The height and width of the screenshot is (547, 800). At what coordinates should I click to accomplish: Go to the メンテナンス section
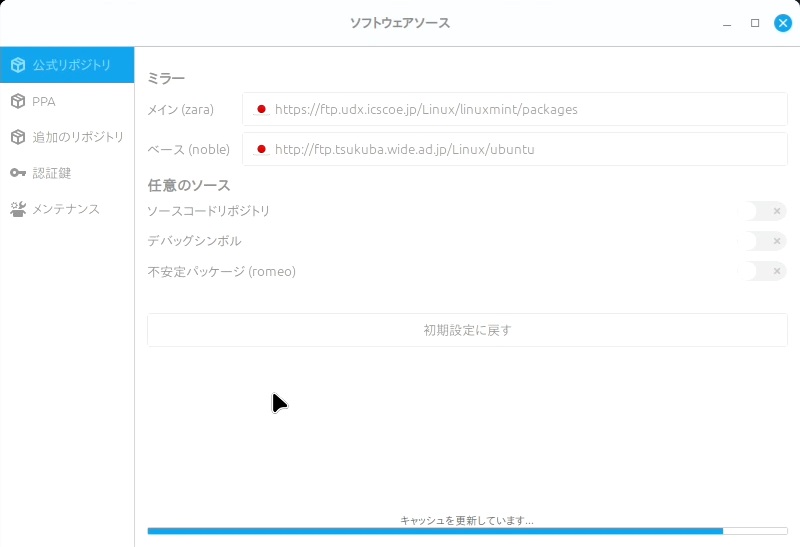(66, 209)
